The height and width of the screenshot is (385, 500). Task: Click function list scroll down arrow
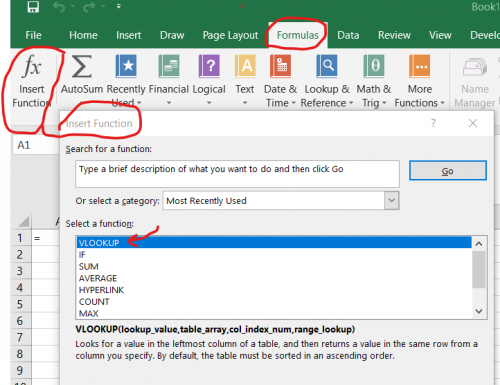[x=479, y=311]
